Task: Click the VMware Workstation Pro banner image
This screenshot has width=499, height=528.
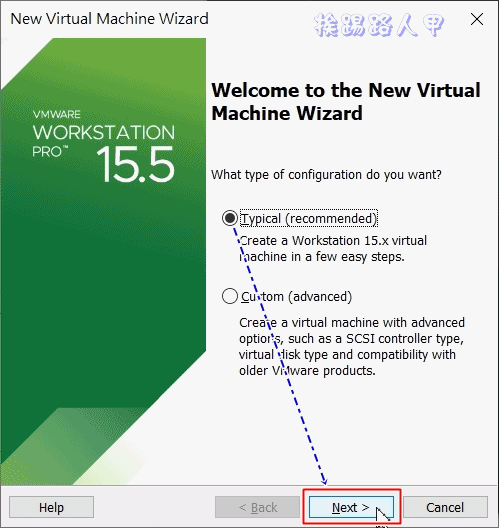Action: [103, 261]
